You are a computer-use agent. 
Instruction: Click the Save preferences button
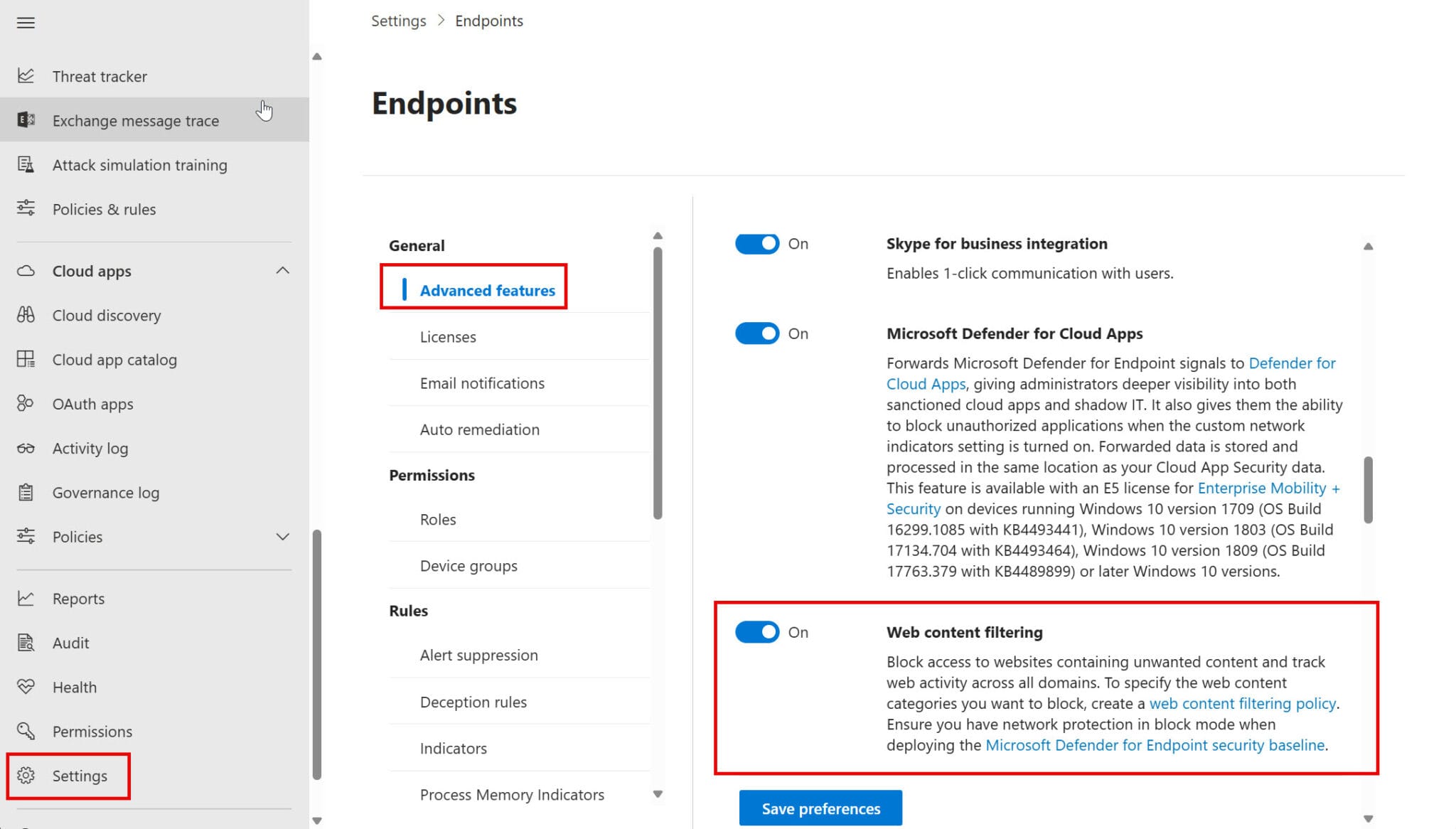tap(820, 808)
